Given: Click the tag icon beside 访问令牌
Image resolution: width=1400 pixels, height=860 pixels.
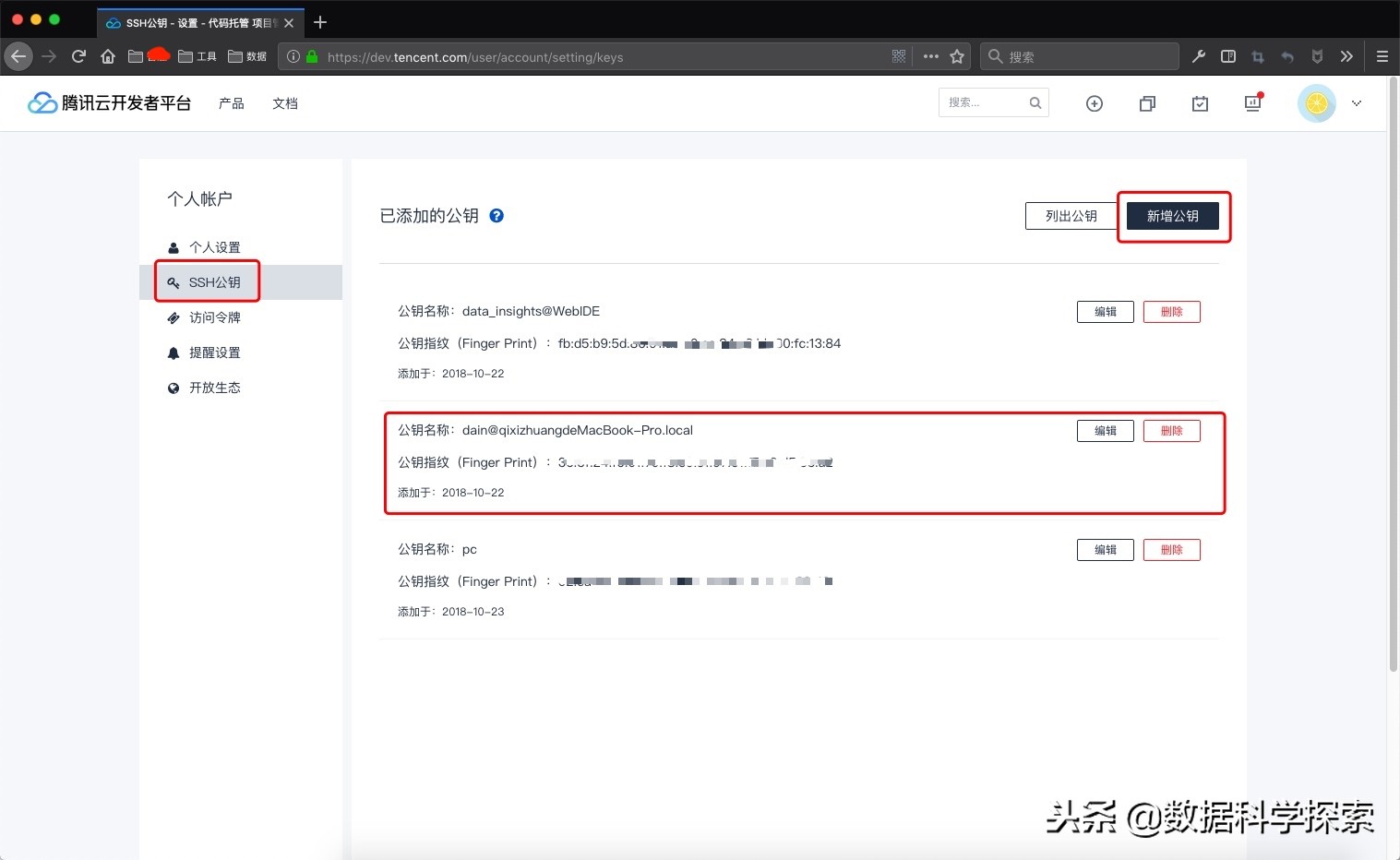Looking at the screenshot, I should click(174, 317).
